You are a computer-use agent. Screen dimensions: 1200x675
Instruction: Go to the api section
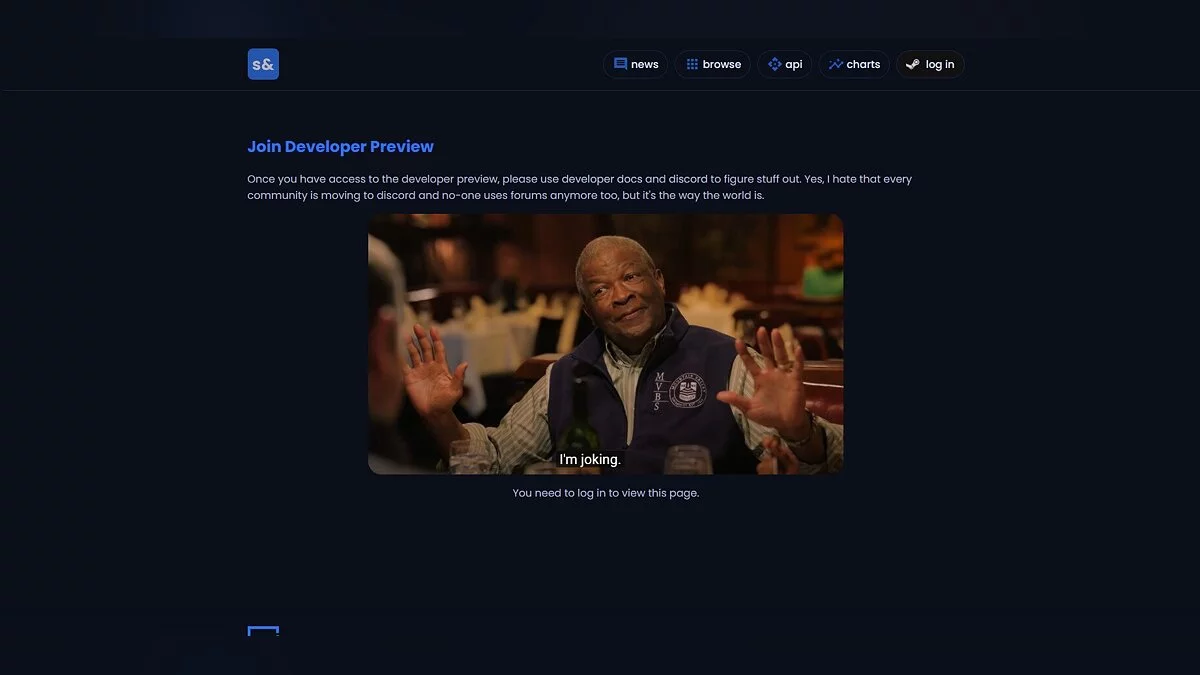click(x=784, y=64)
